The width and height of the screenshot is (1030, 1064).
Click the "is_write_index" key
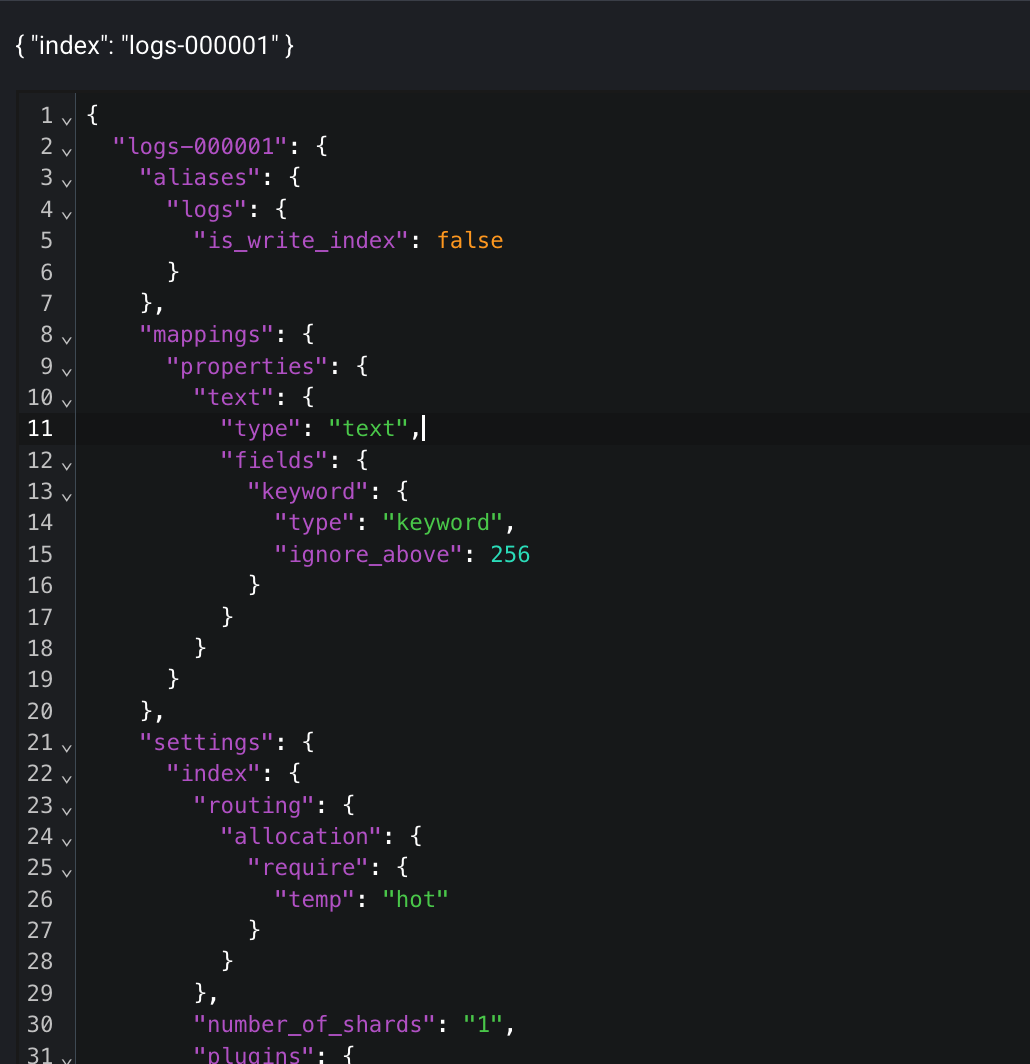pyautogui.click(x=301, y=240)
